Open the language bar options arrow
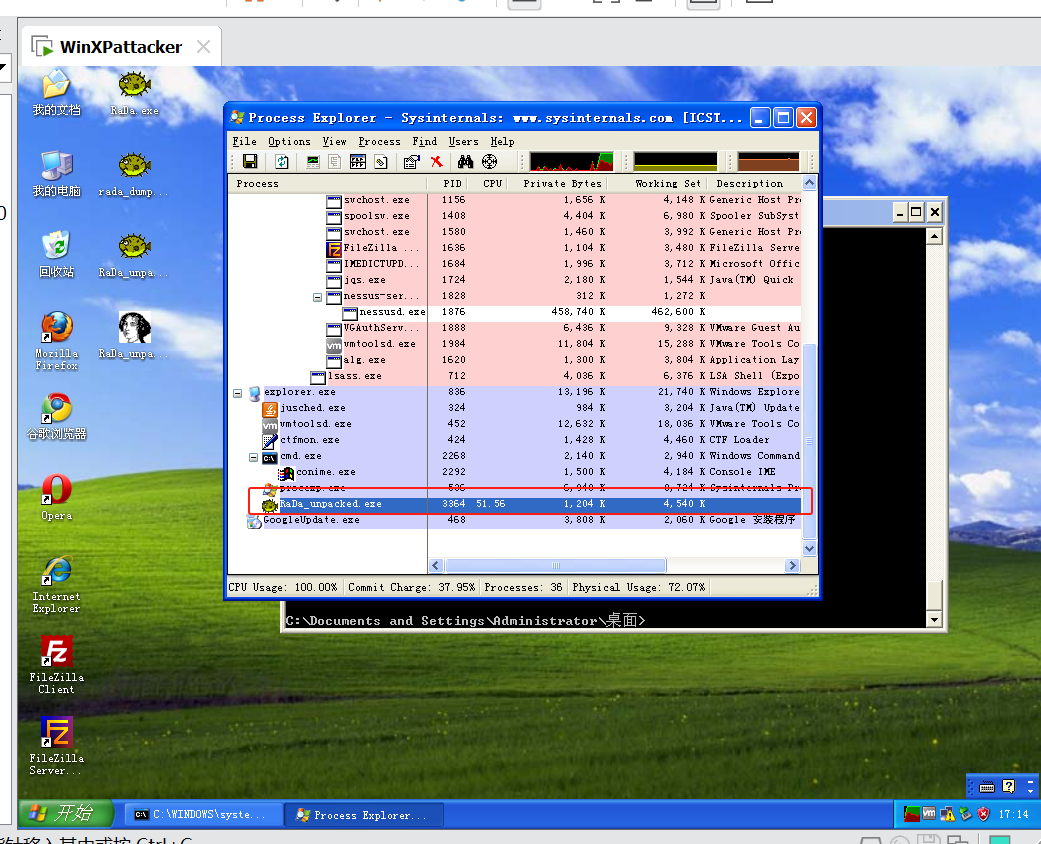 tap(1030, 791)
